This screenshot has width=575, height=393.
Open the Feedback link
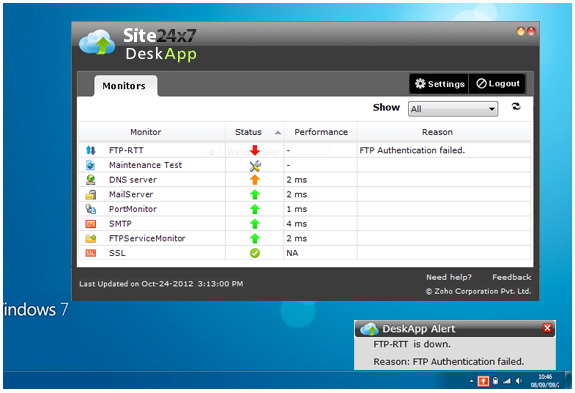[512, 277]
